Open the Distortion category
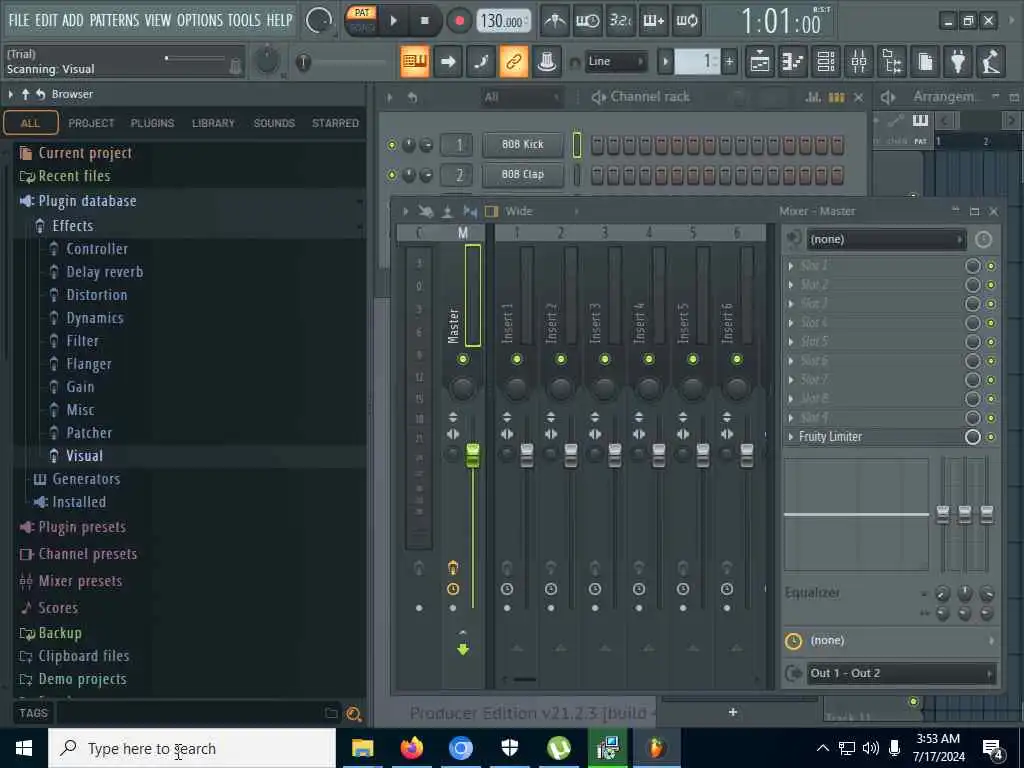 click(x=97, y=295)
